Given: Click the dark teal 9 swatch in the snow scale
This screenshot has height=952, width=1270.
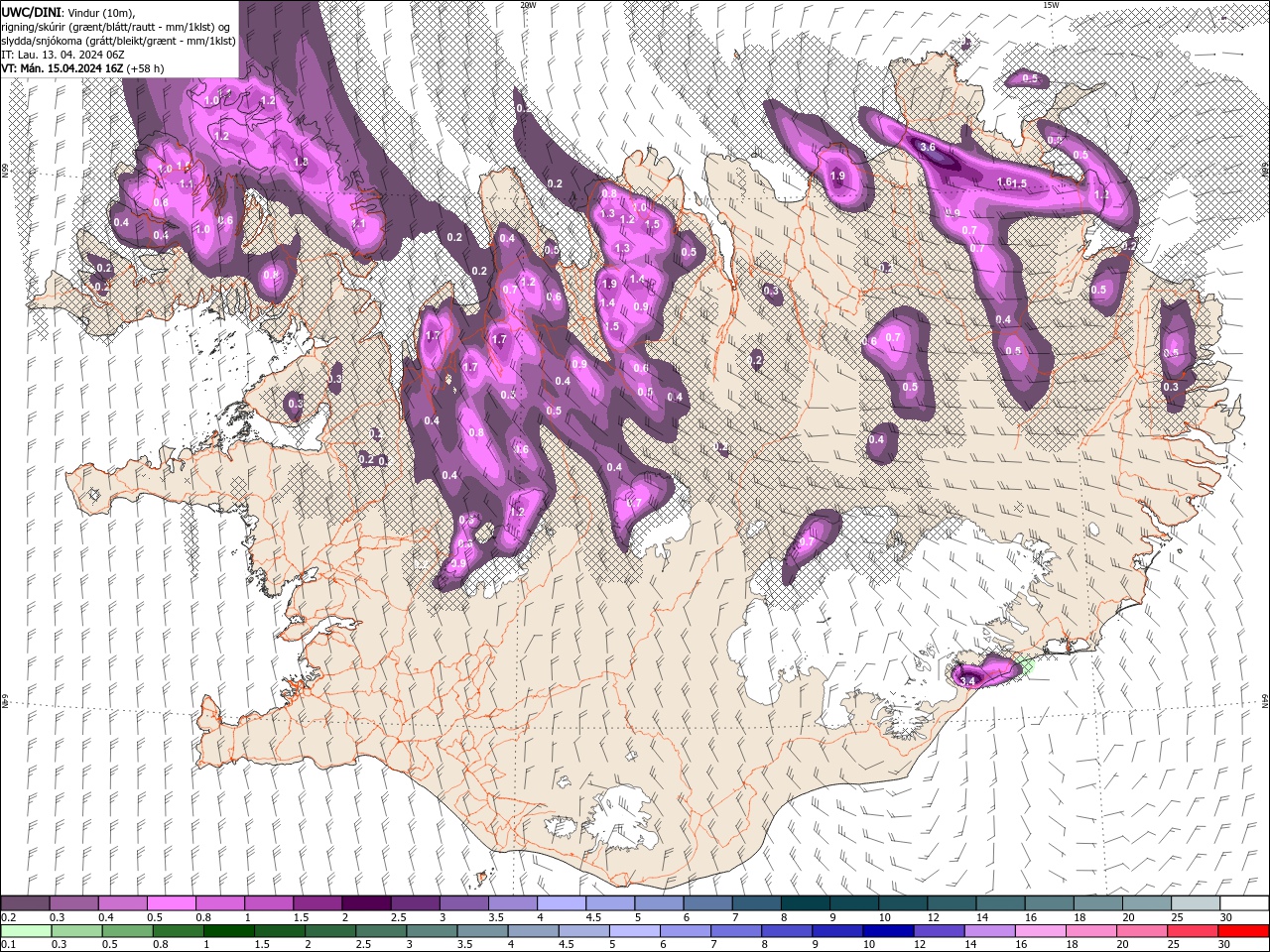Looking at the screenshot, I should click(x=853, y=903).
